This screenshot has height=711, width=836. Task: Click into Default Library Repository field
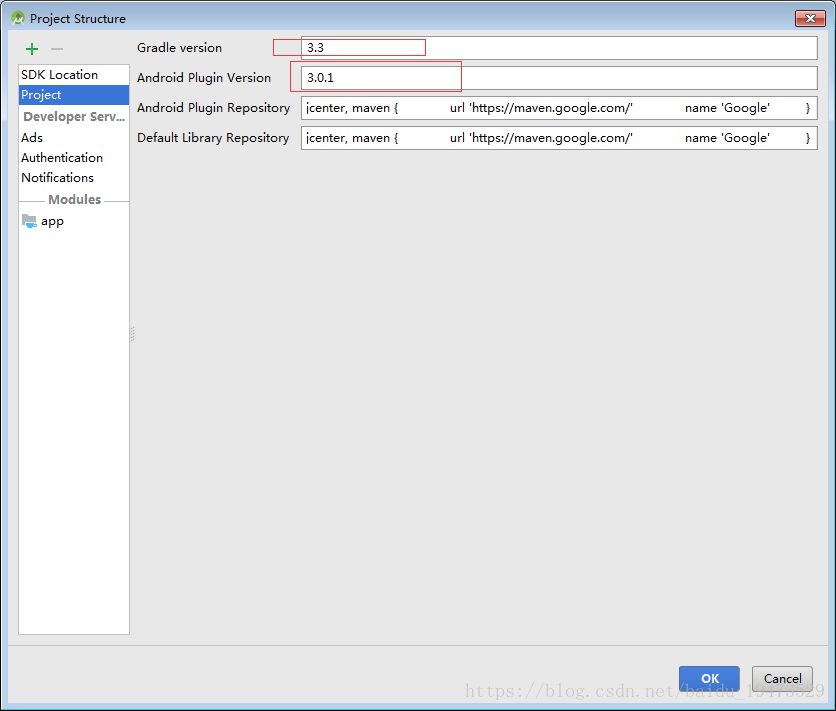pos(558,138)
